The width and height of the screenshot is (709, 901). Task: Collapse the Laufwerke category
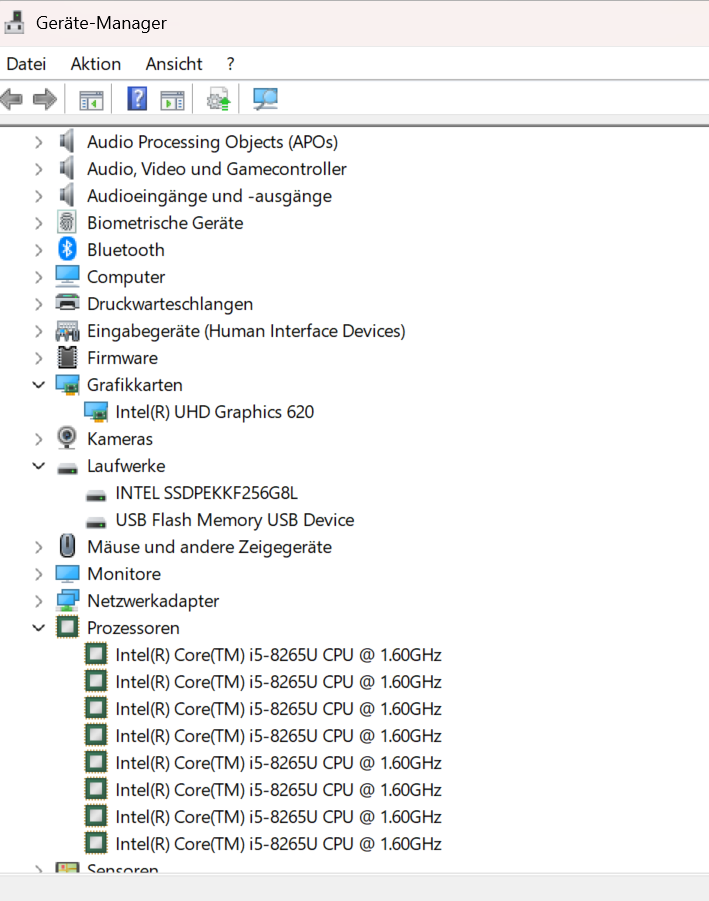tap(38, 466)
